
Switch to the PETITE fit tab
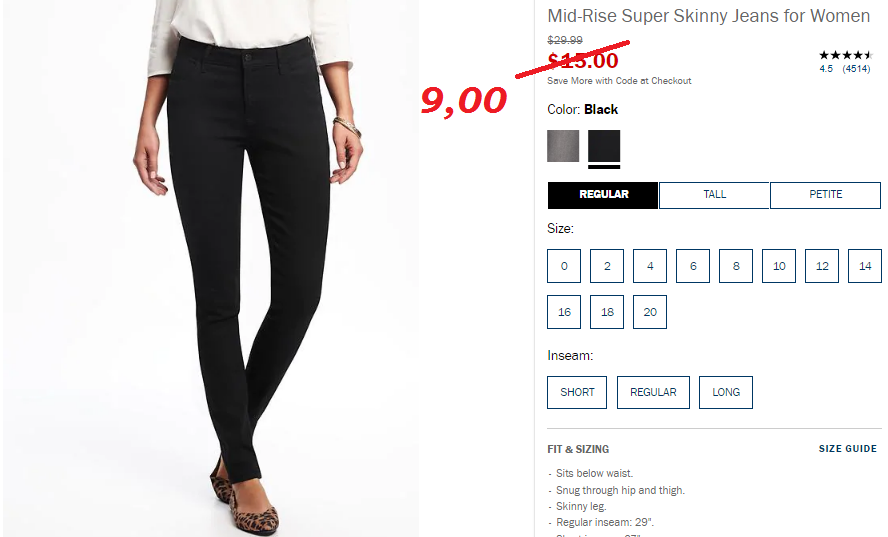click(x=825, y=195)
